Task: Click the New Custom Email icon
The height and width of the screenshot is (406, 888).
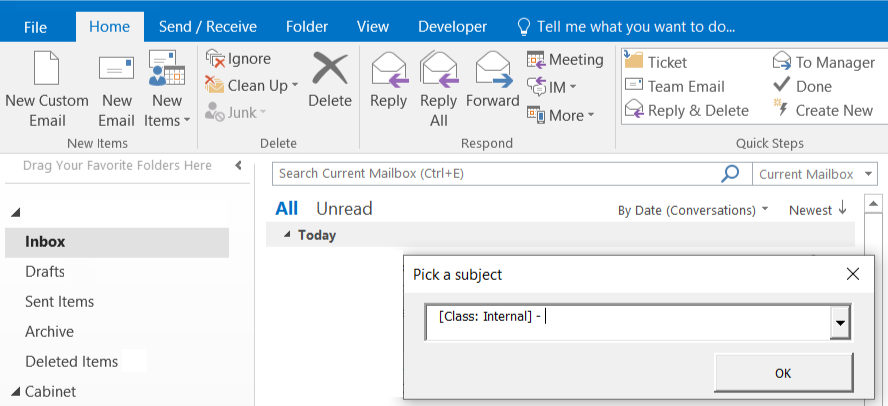Action: [46, 69]
